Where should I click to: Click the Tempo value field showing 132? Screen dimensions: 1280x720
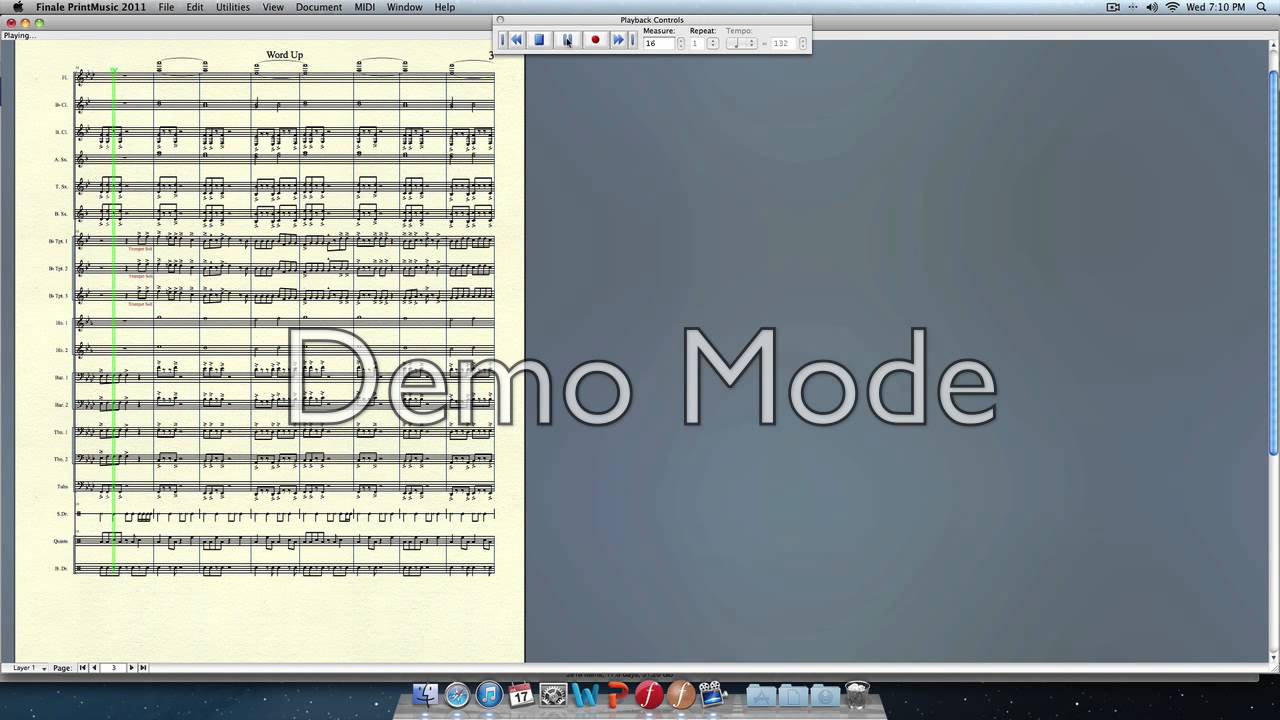[x=782, y=44]
